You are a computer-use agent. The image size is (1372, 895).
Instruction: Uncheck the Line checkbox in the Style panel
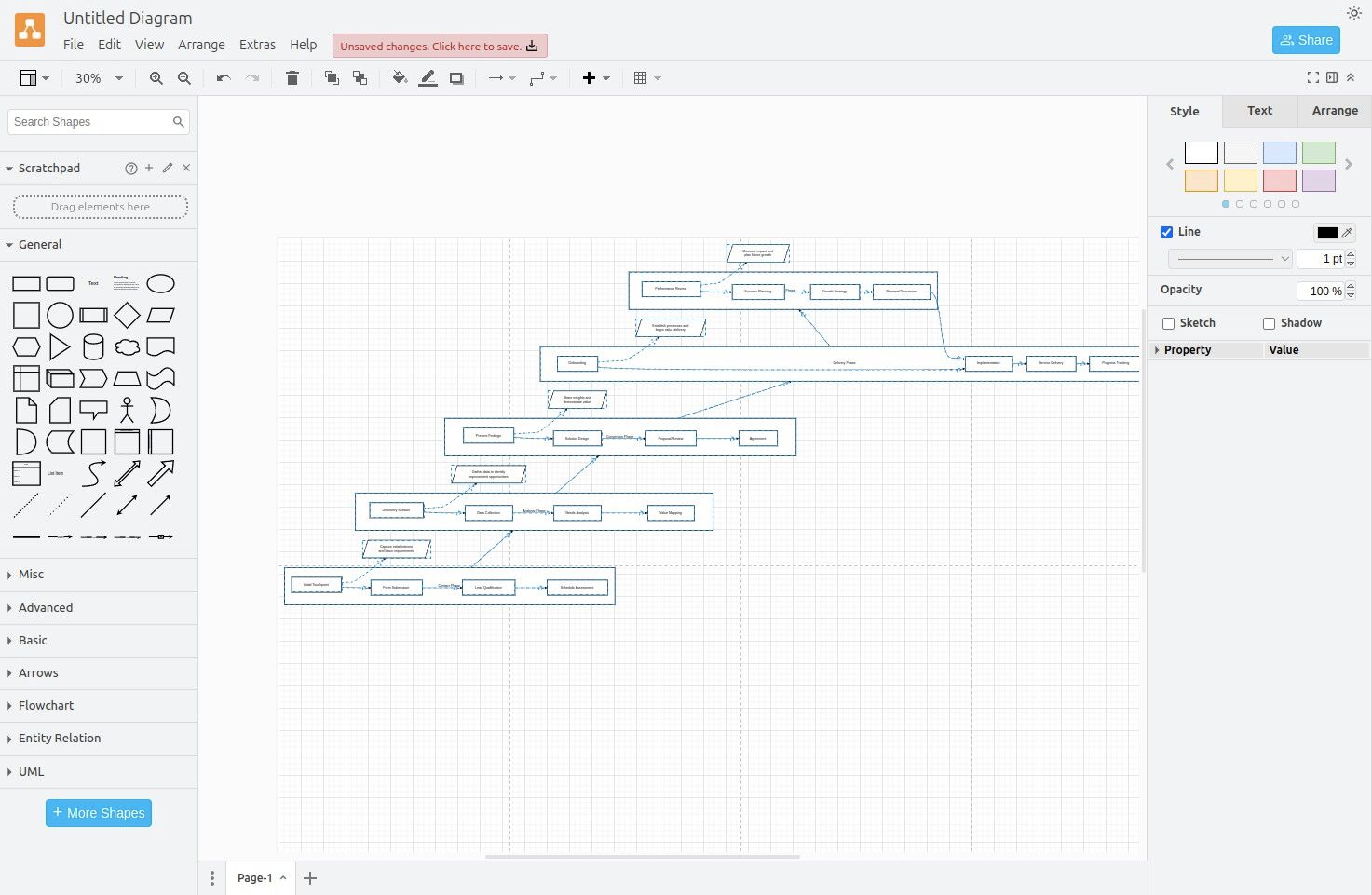[1166, 232]
